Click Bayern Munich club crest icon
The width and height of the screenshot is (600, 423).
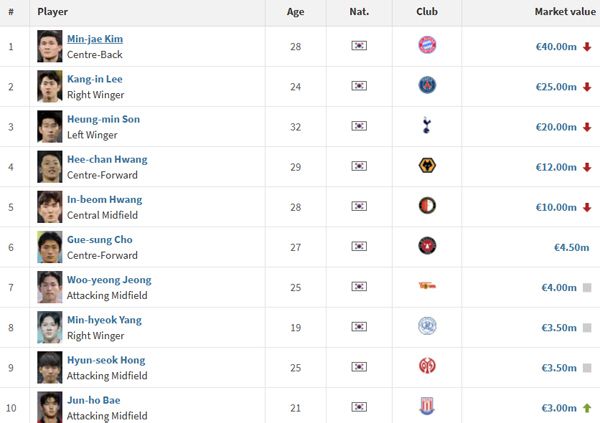(427, 46)
